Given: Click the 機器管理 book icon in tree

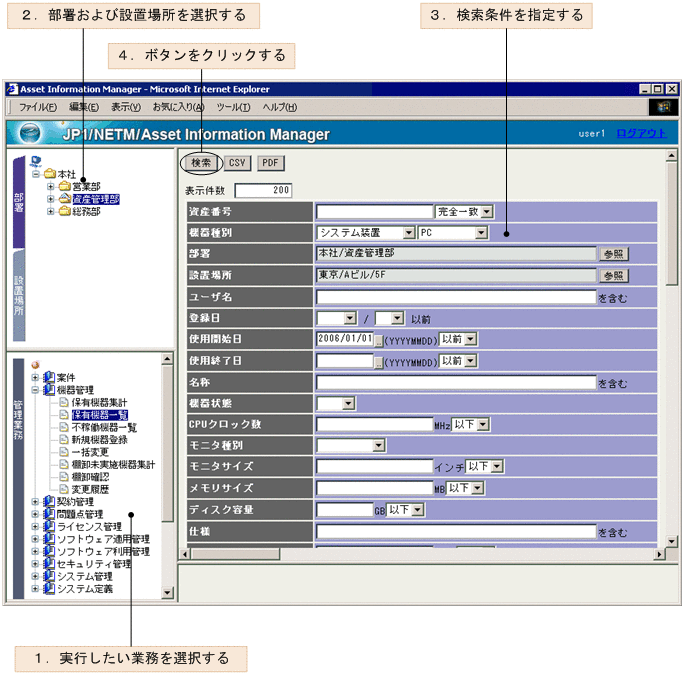Looking at the screenshot, I should click(x=48, y=390).
